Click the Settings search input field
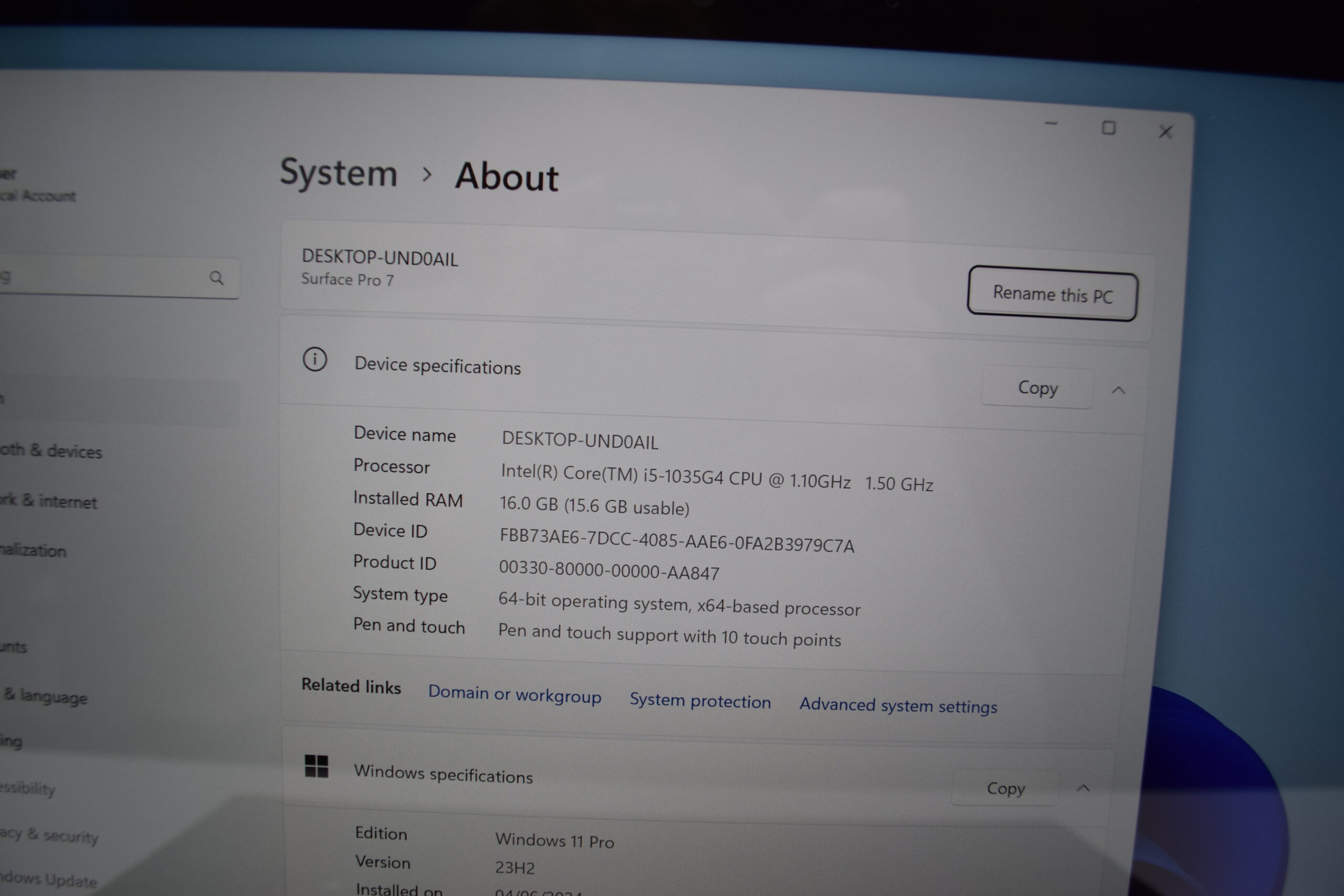 point(119,278)
